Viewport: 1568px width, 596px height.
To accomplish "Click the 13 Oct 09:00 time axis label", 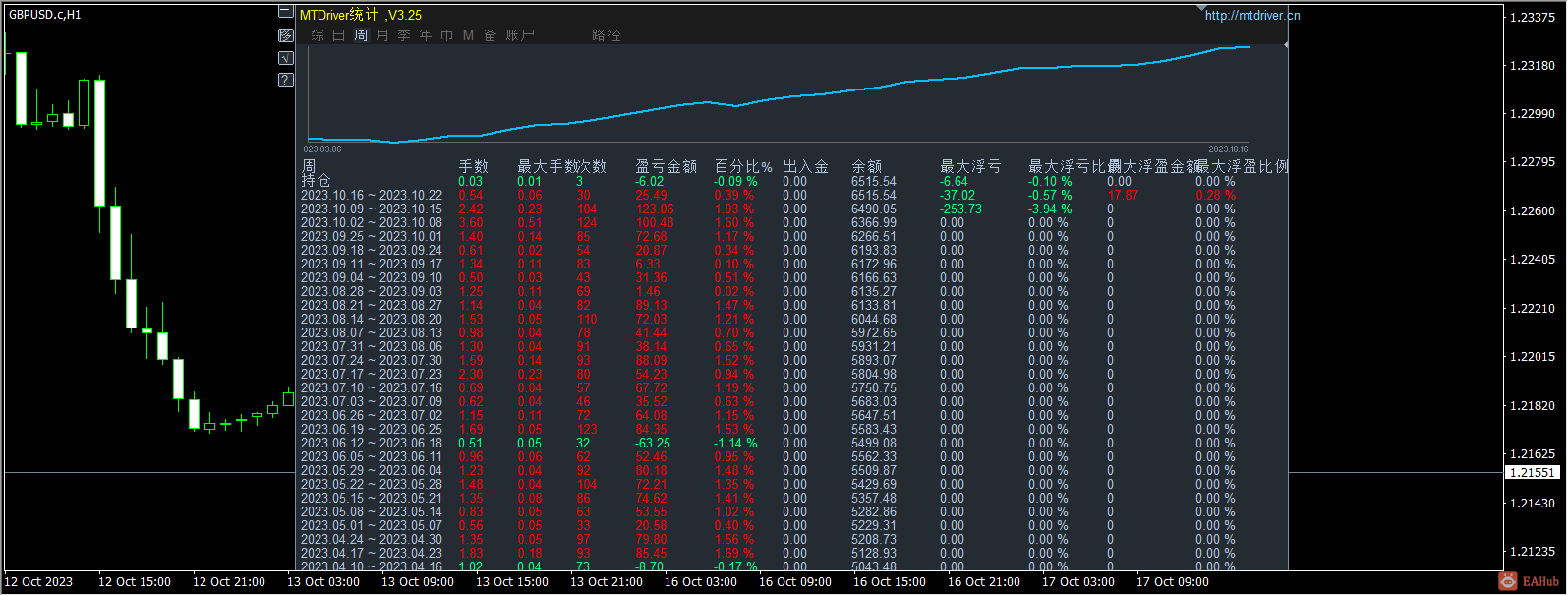I will coord(418,581).
